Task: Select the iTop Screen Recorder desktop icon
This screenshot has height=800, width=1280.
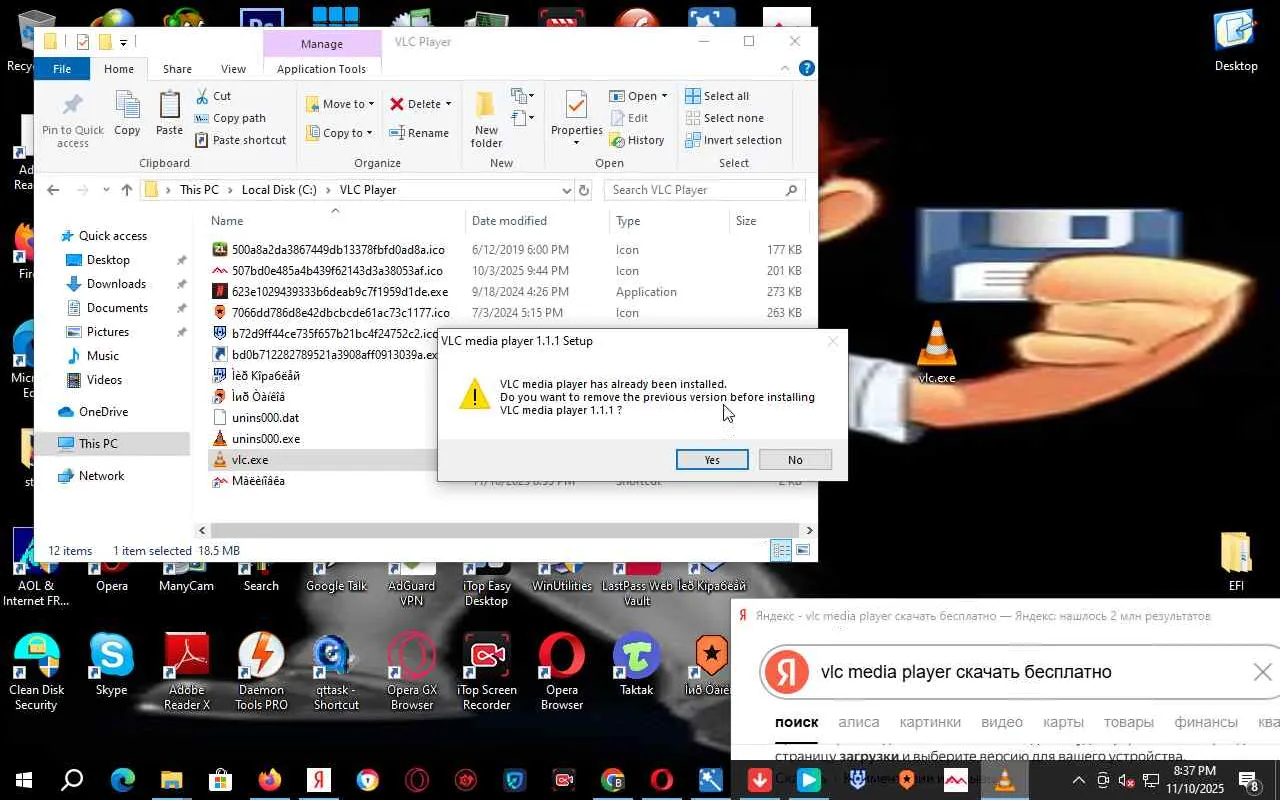Action: 487,671
